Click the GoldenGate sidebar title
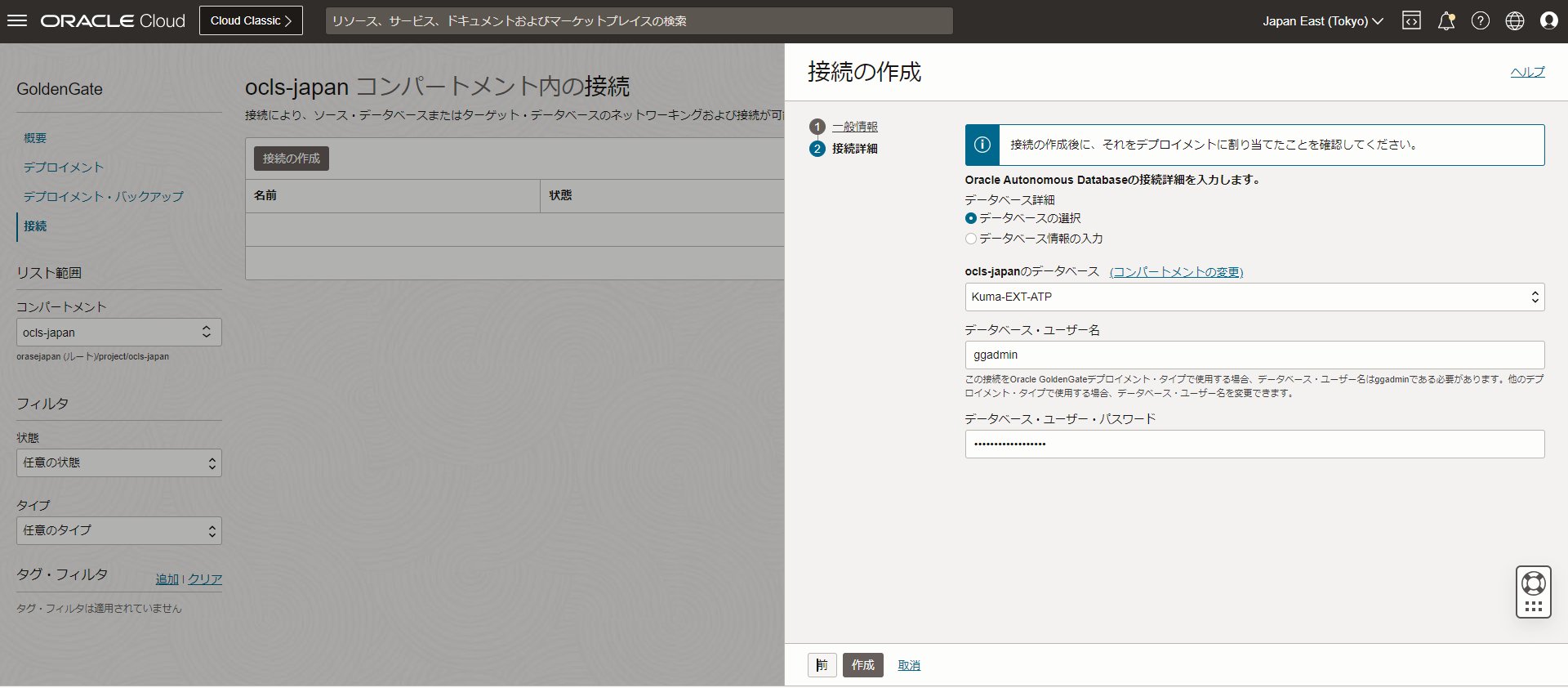This screenshot has width=1568, height=688. 60,89
